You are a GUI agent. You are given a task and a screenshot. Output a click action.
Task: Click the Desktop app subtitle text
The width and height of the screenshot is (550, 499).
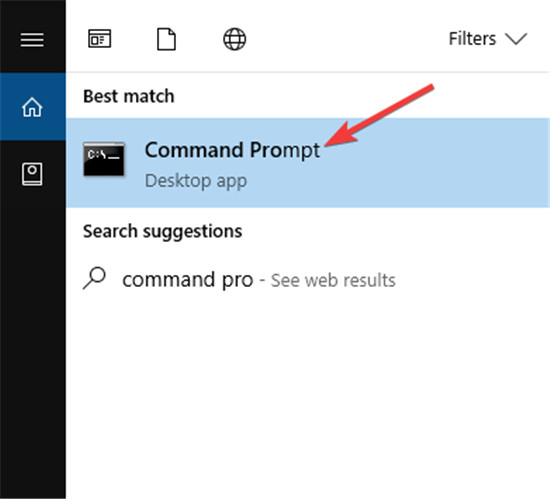196,181
